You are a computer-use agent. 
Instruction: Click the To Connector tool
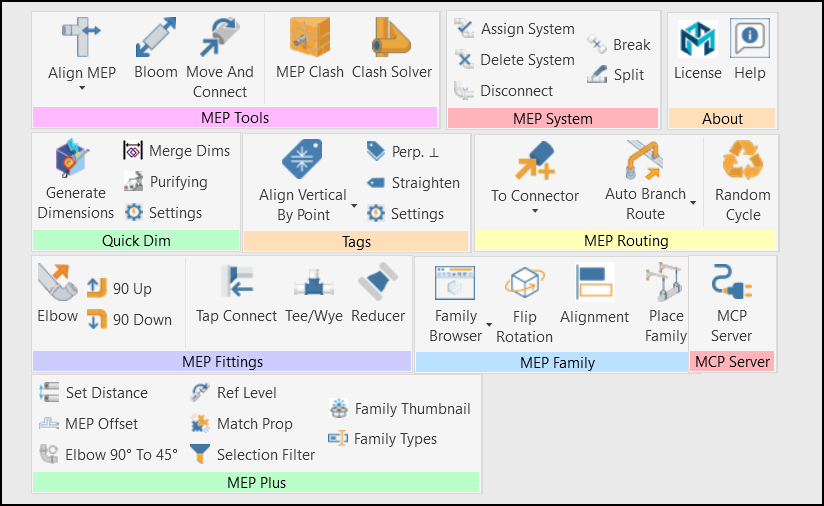[534, 172]
